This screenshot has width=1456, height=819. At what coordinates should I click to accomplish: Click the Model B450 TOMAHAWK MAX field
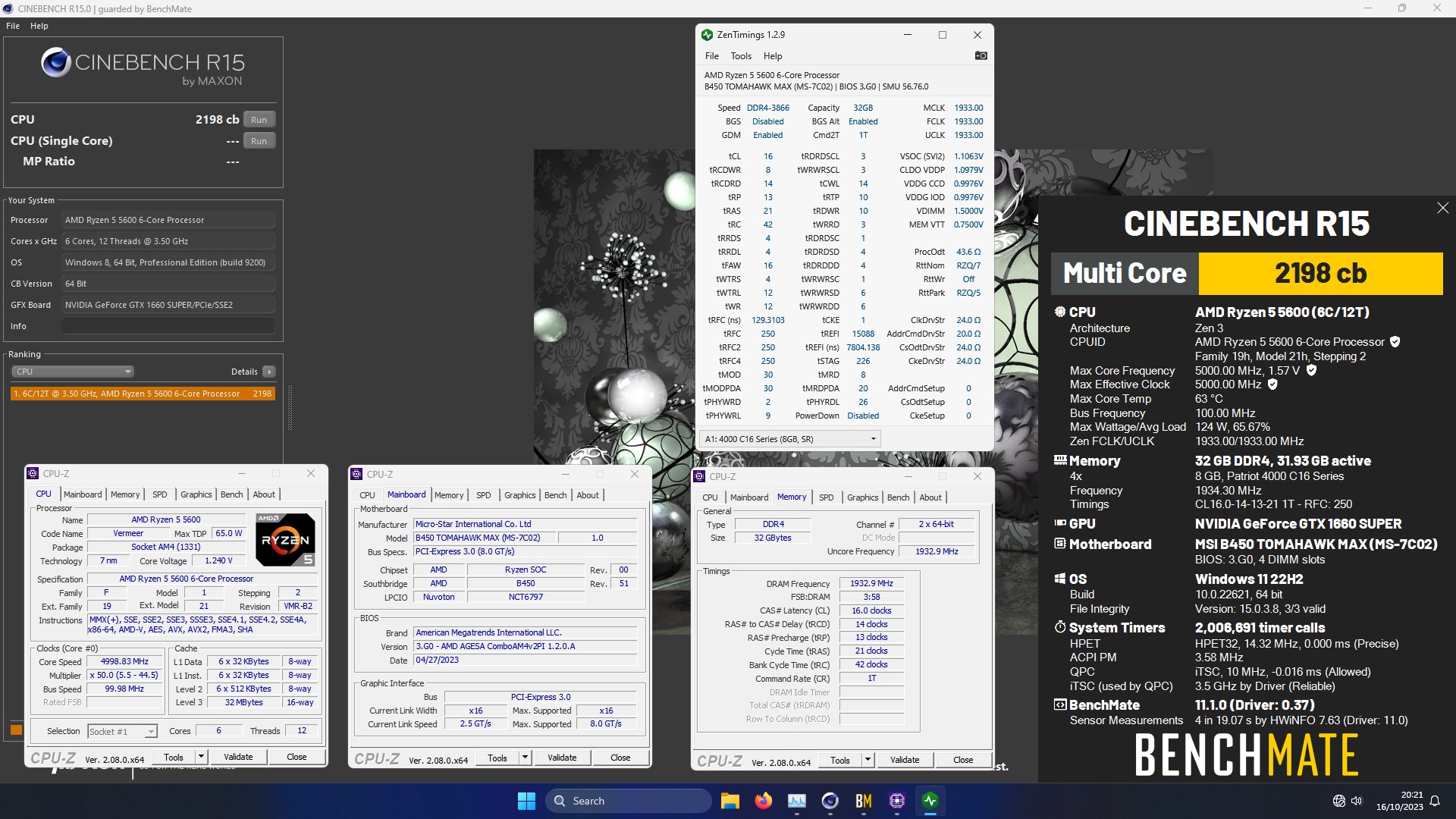485,538
